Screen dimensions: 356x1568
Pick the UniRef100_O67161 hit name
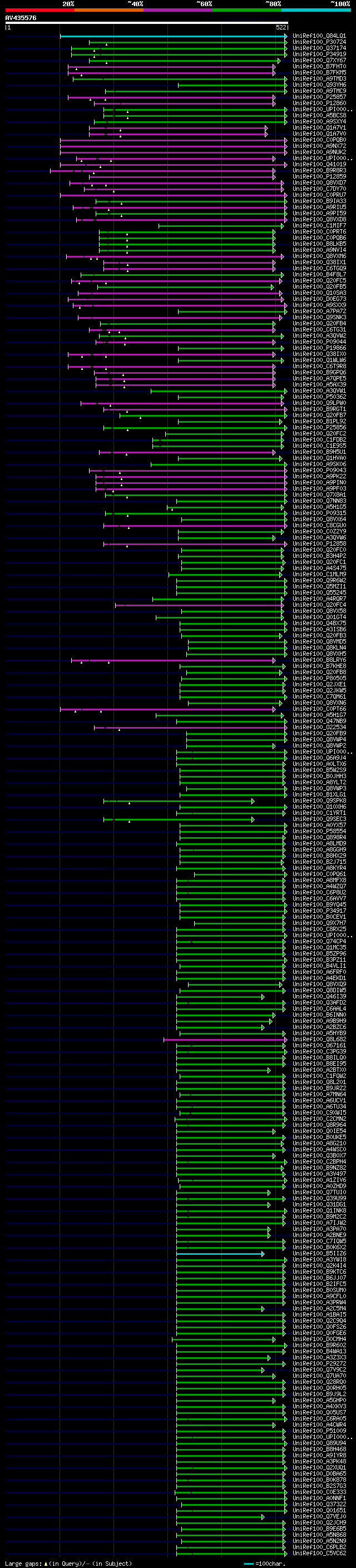319,1045
